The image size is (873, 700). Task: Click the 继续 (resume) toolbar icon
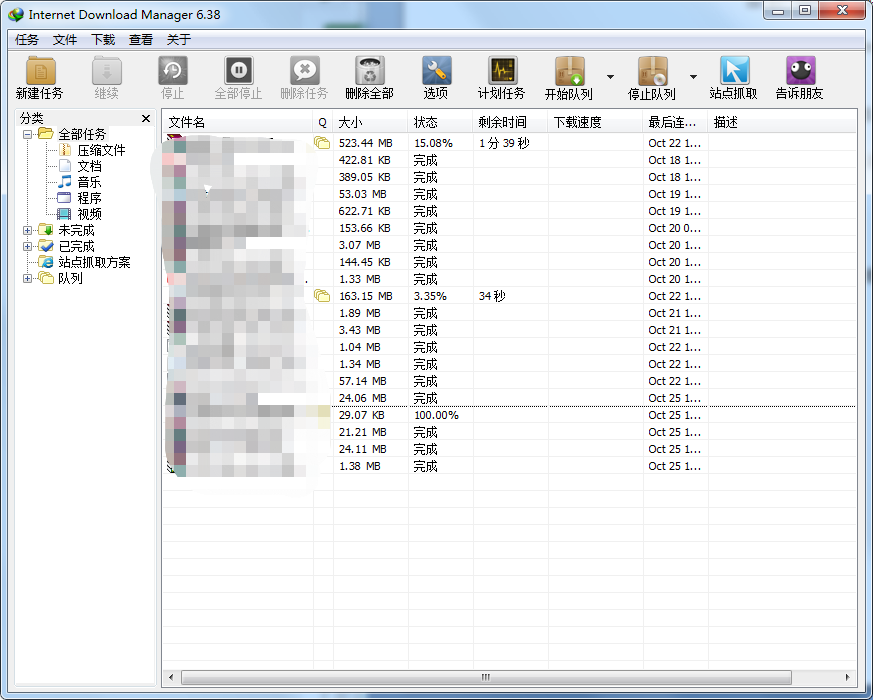(x=106, y=71)
